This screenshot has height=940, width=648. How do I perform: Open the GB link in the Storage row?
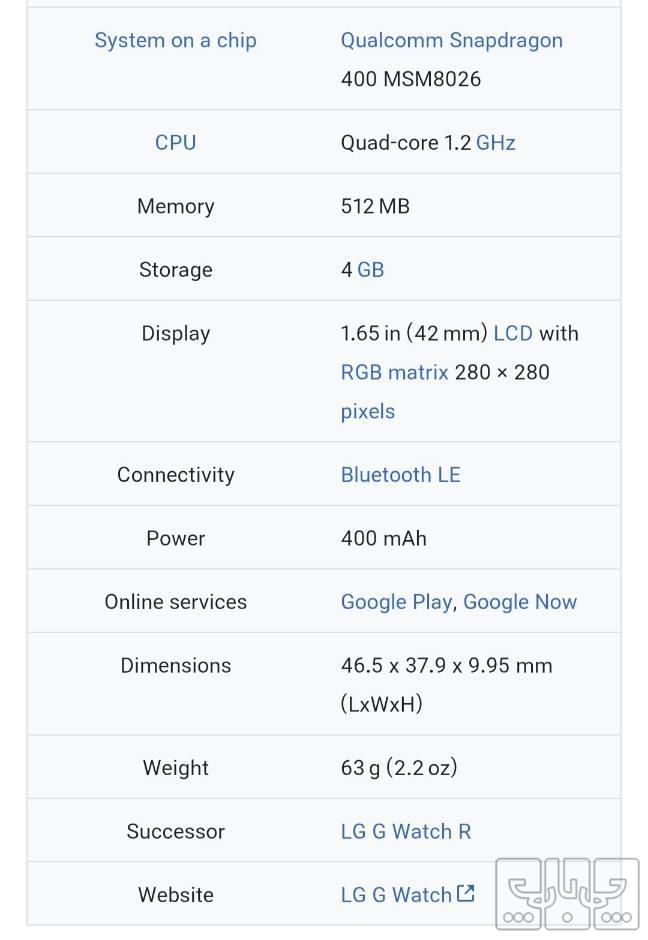370,270
